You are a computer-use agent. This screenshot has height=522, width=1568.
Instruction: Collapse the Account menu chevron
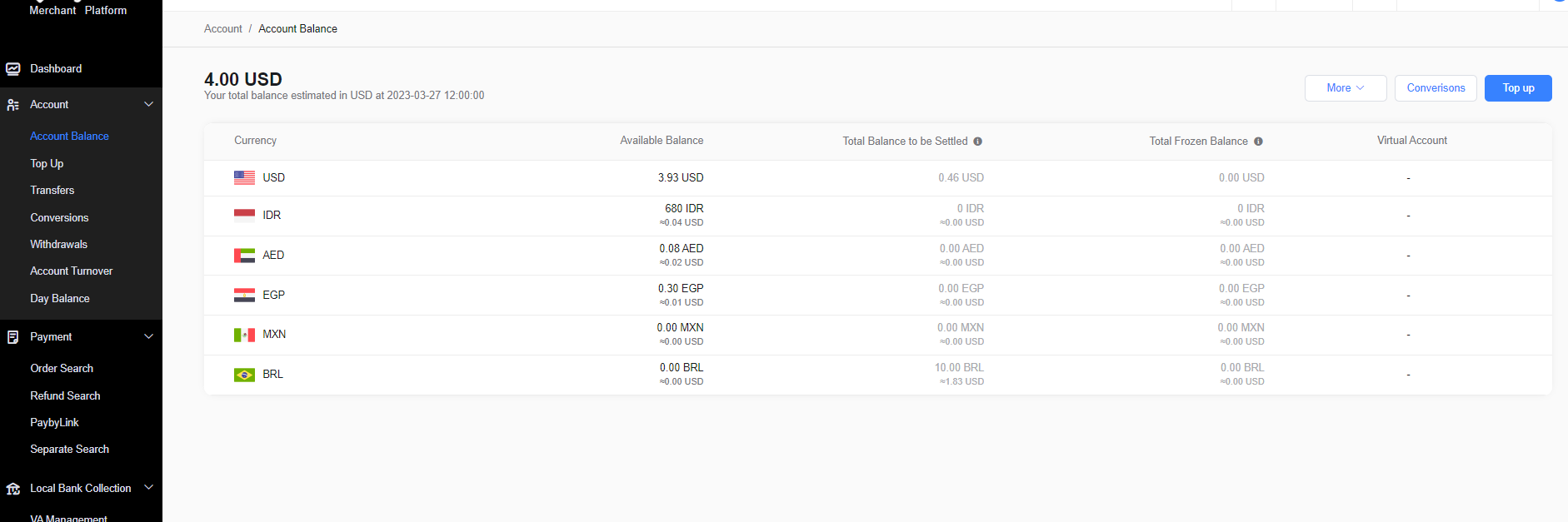(x=149, y=105)
